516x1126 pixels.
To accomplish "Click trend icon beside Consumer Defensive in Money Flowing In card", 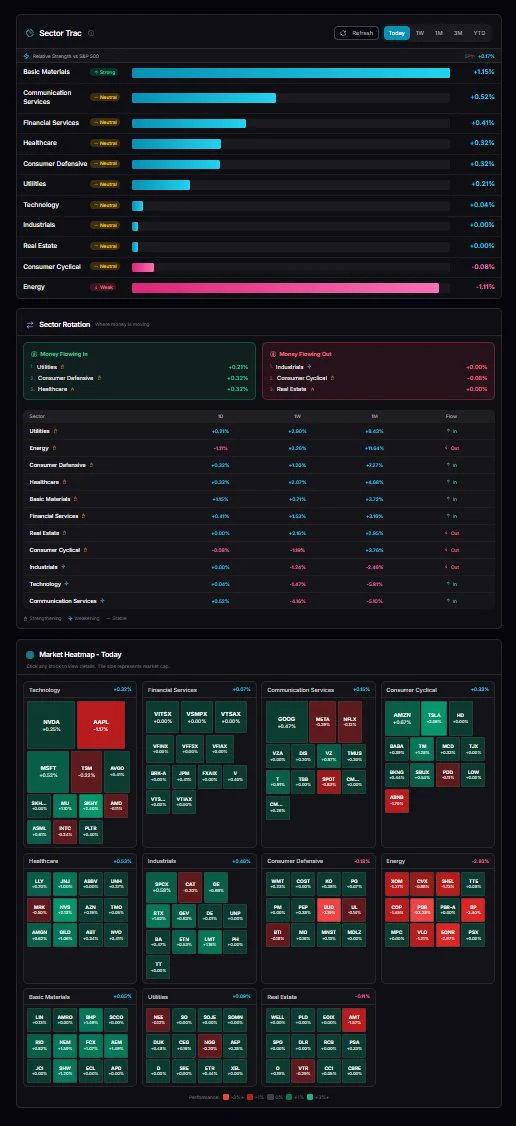I will [x=99, y=378].
